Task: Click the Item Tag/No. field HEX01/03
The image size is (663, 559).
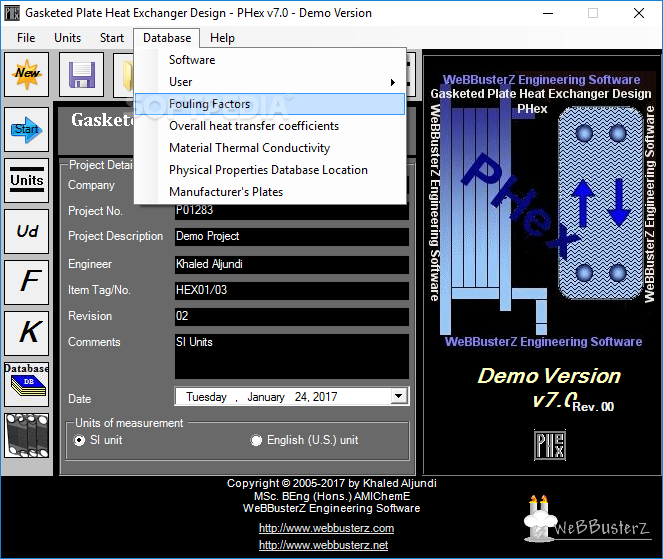Action: pos(292,290)
